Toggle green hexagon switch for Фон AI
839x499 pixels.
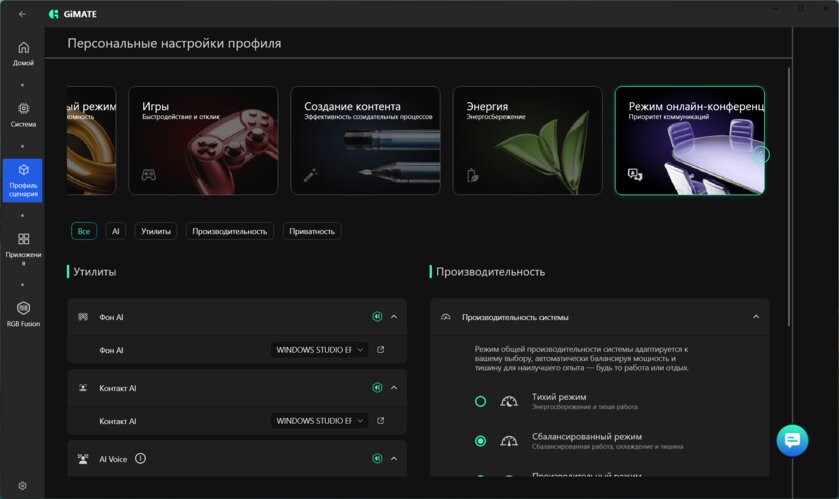click(x=377, y=317)
